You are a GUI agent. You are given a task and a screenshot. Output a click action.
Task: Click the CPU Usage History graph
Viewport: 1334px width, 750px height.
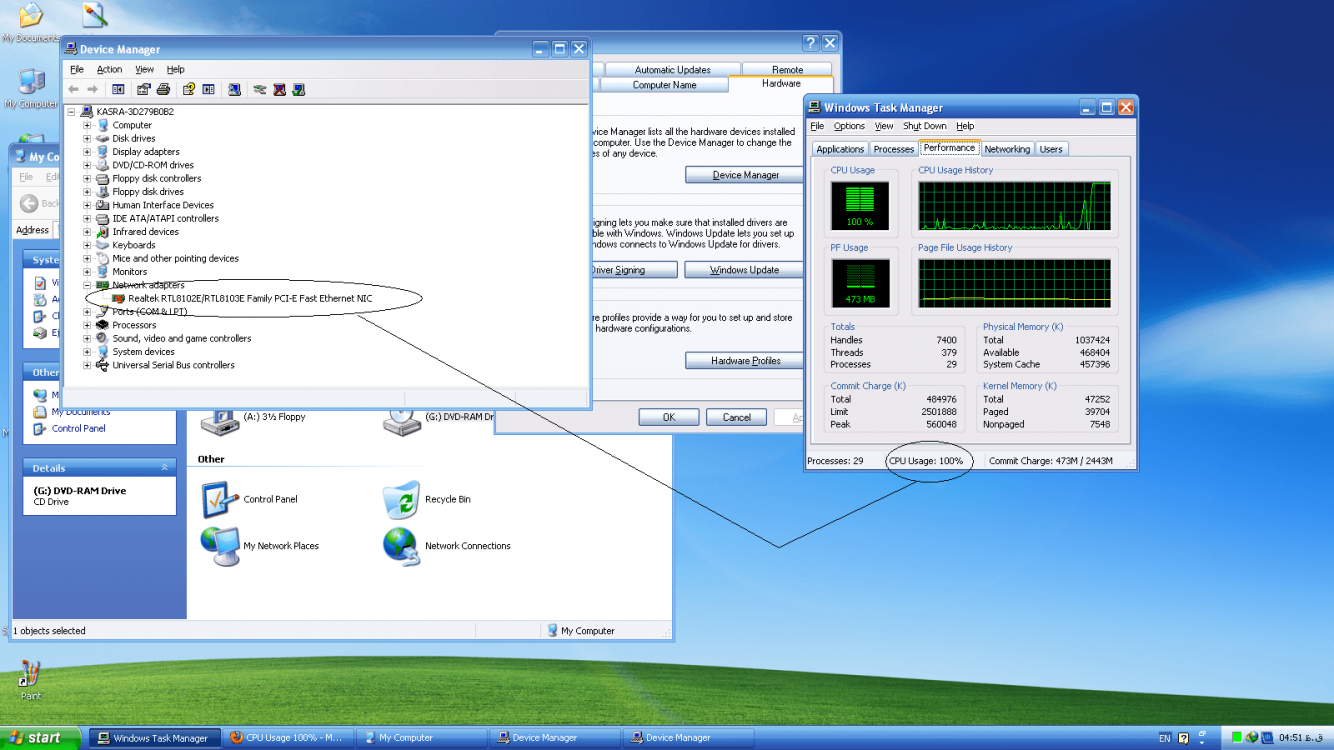(x=1014, y=206)
